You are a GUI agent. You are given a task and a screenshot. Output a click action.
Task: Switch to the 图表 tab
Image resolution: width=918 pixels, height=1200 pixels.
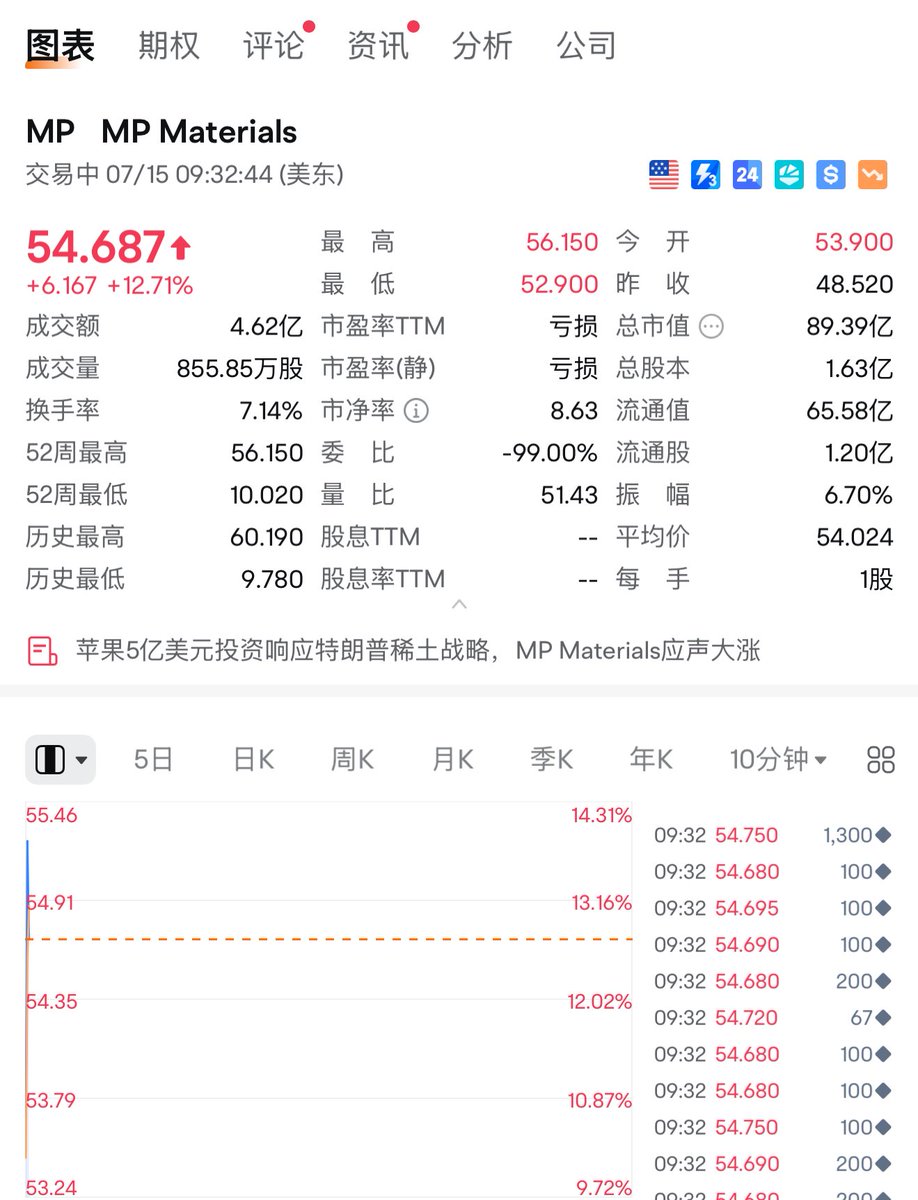[x=60, y=45]
